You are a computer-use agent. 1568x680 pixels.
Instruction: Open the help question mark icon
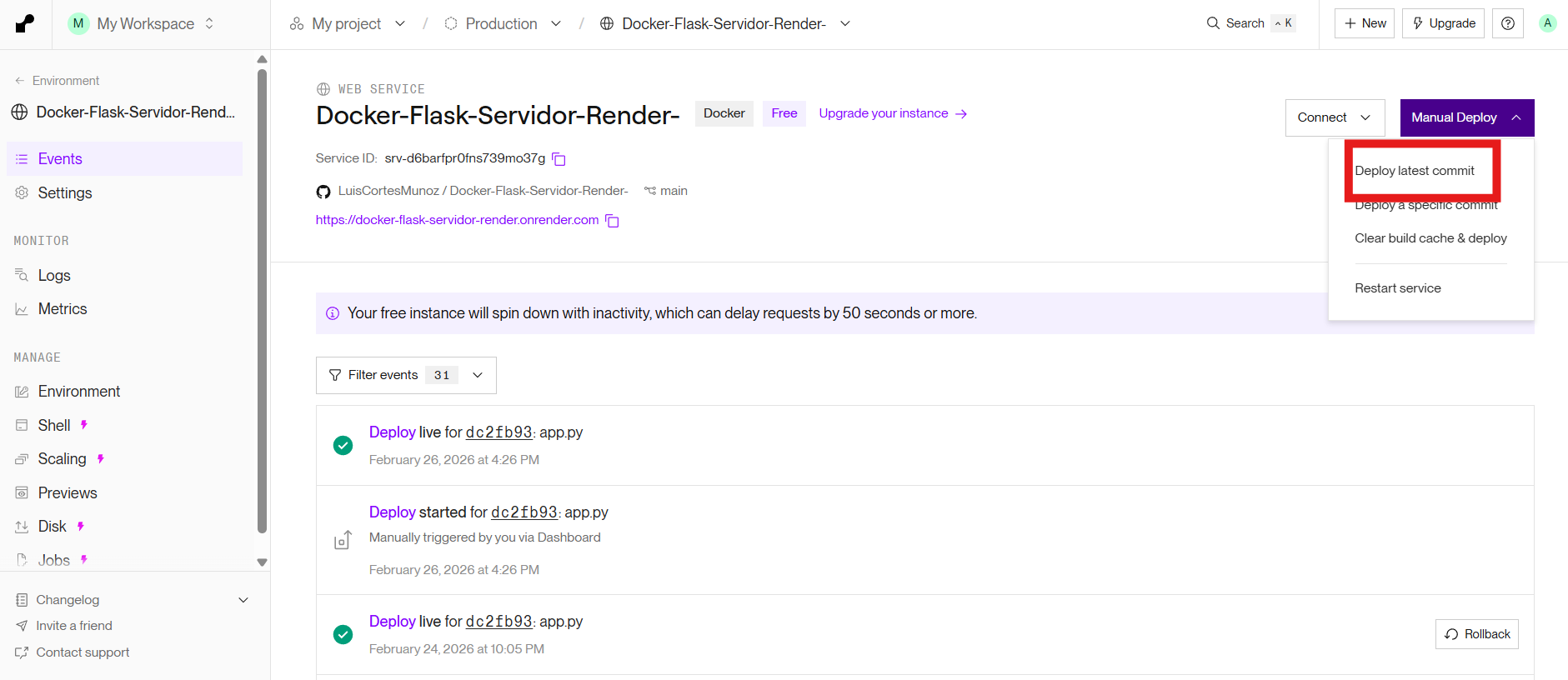pyautogui.click(x=1508, y=23)
